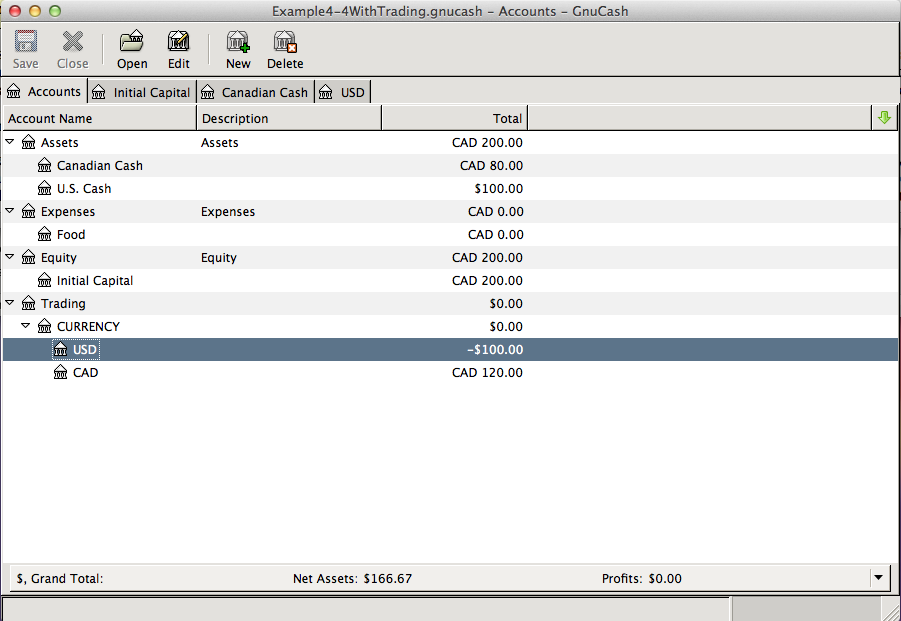Switch to the Initial Capital tab
This screenshot has width=901, height=621.
click(142, 92)
